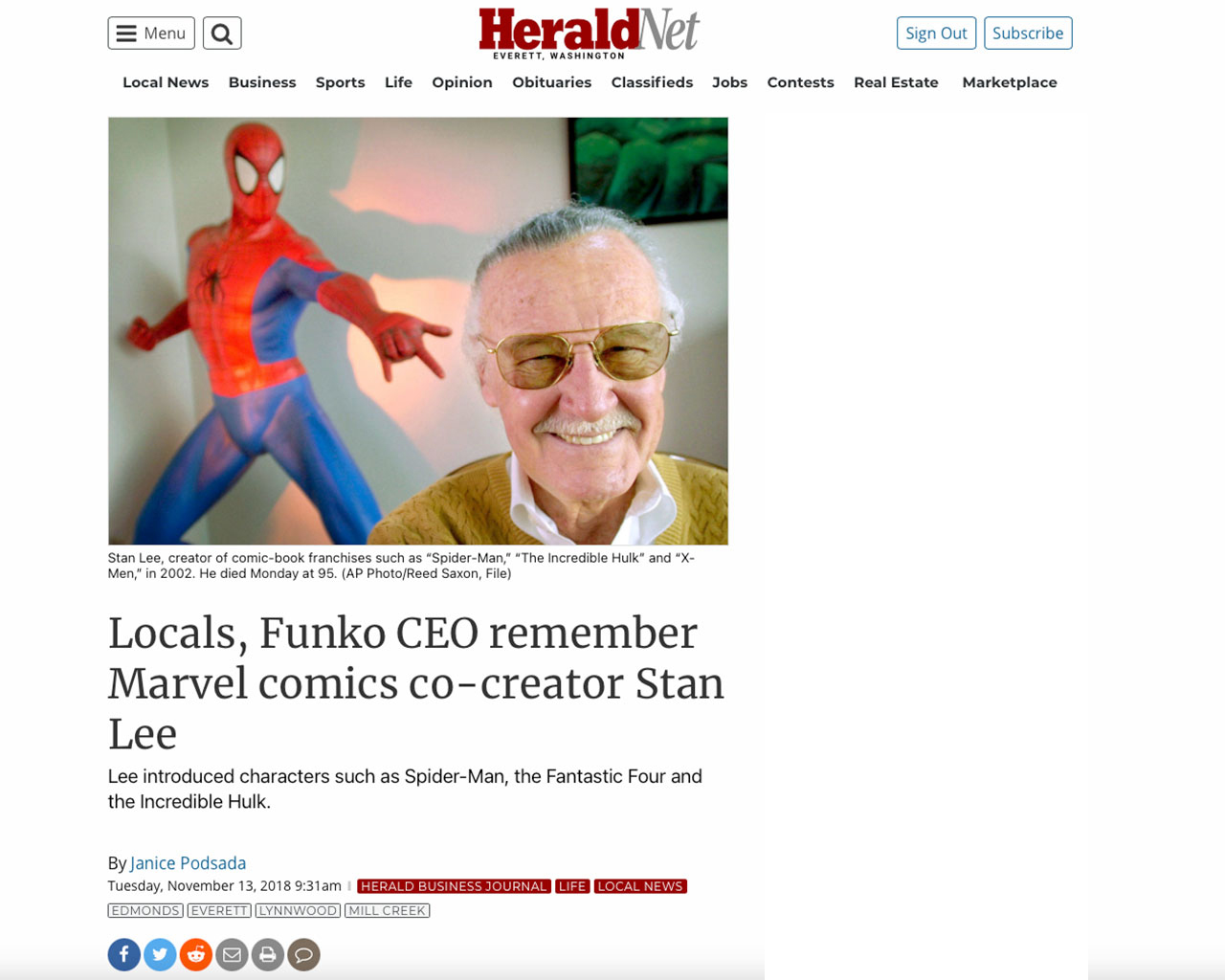Select the Edmonds location tag
Image resolution: width=1225 pixels, height=980 pixels.
[145, 911]
